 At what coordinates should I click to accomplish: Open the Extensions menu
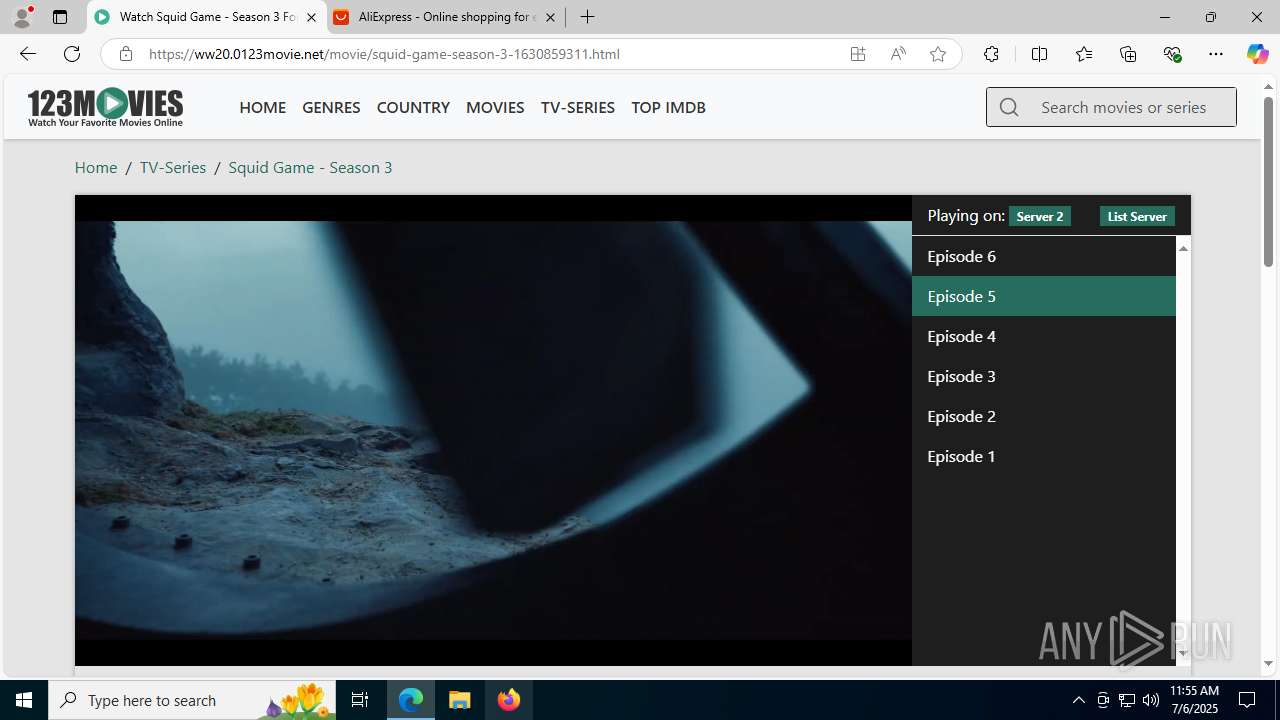tap(991, 54)
